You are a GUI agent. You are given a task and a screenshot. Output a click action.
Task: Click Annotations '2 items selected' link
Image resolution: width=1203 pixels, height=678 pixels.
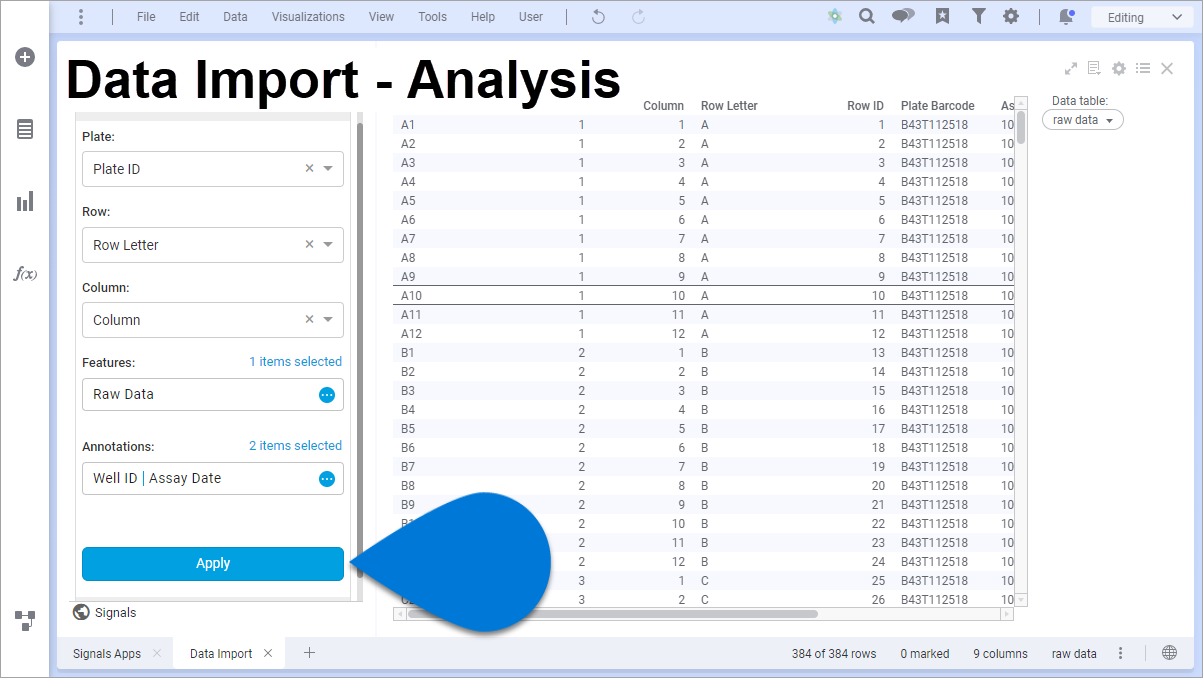(295, 446)
